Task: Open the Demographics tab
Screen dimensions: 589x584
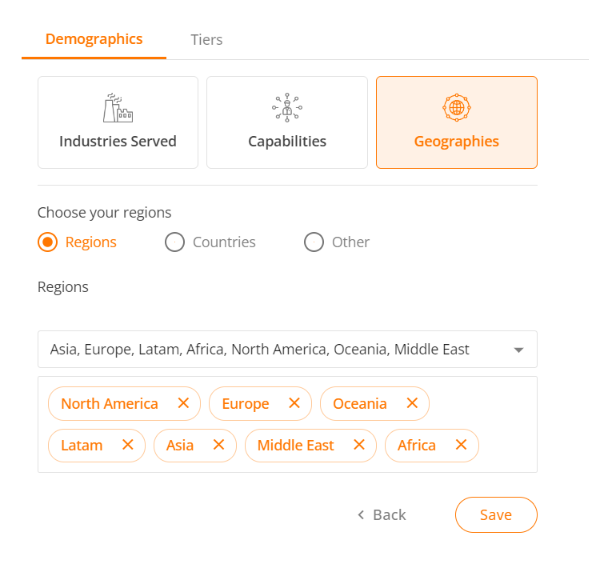Action: pos(94,39)
